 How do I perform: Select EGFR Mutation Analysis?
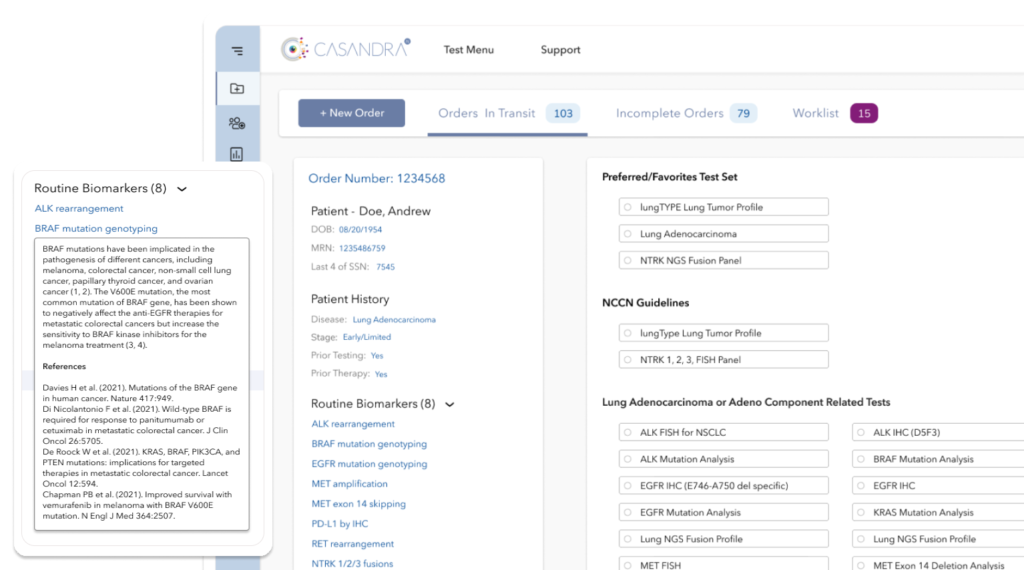[724, 513]
